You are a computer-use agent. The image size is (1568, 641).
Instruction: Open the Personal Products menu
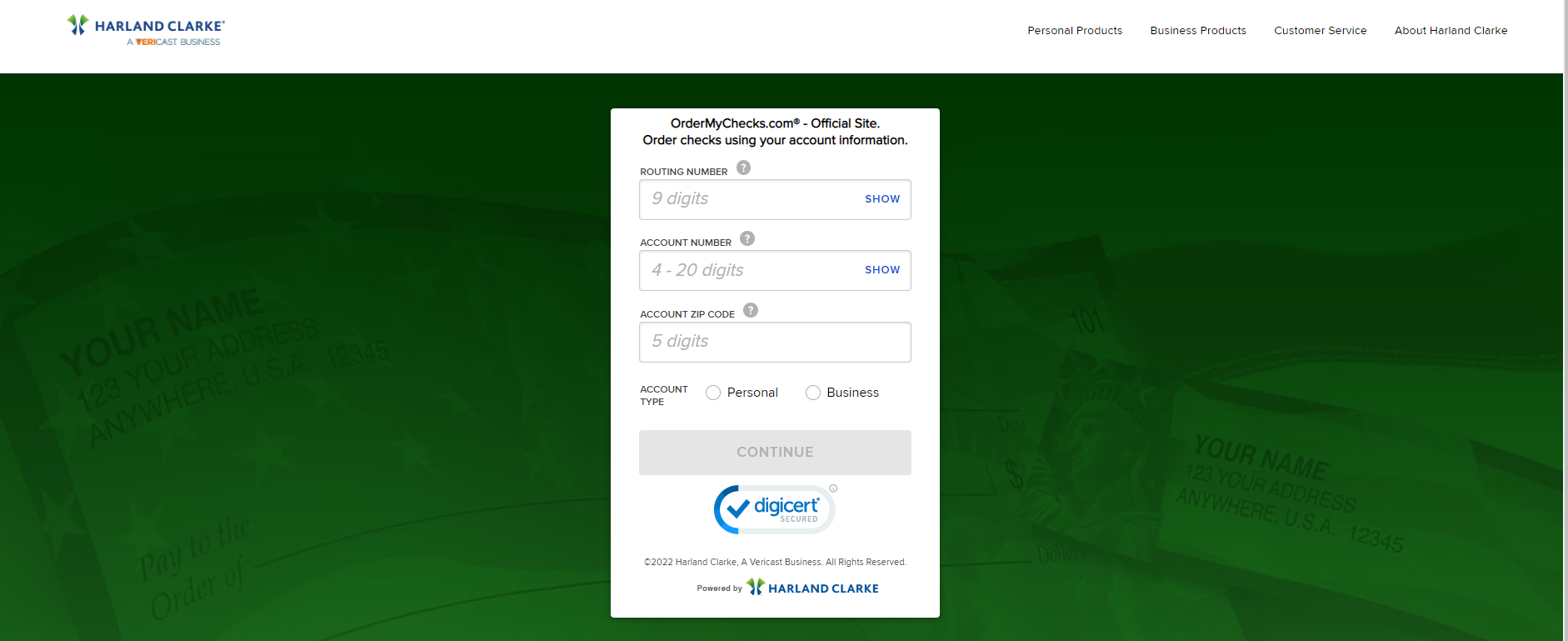(x=1075, y=31)
